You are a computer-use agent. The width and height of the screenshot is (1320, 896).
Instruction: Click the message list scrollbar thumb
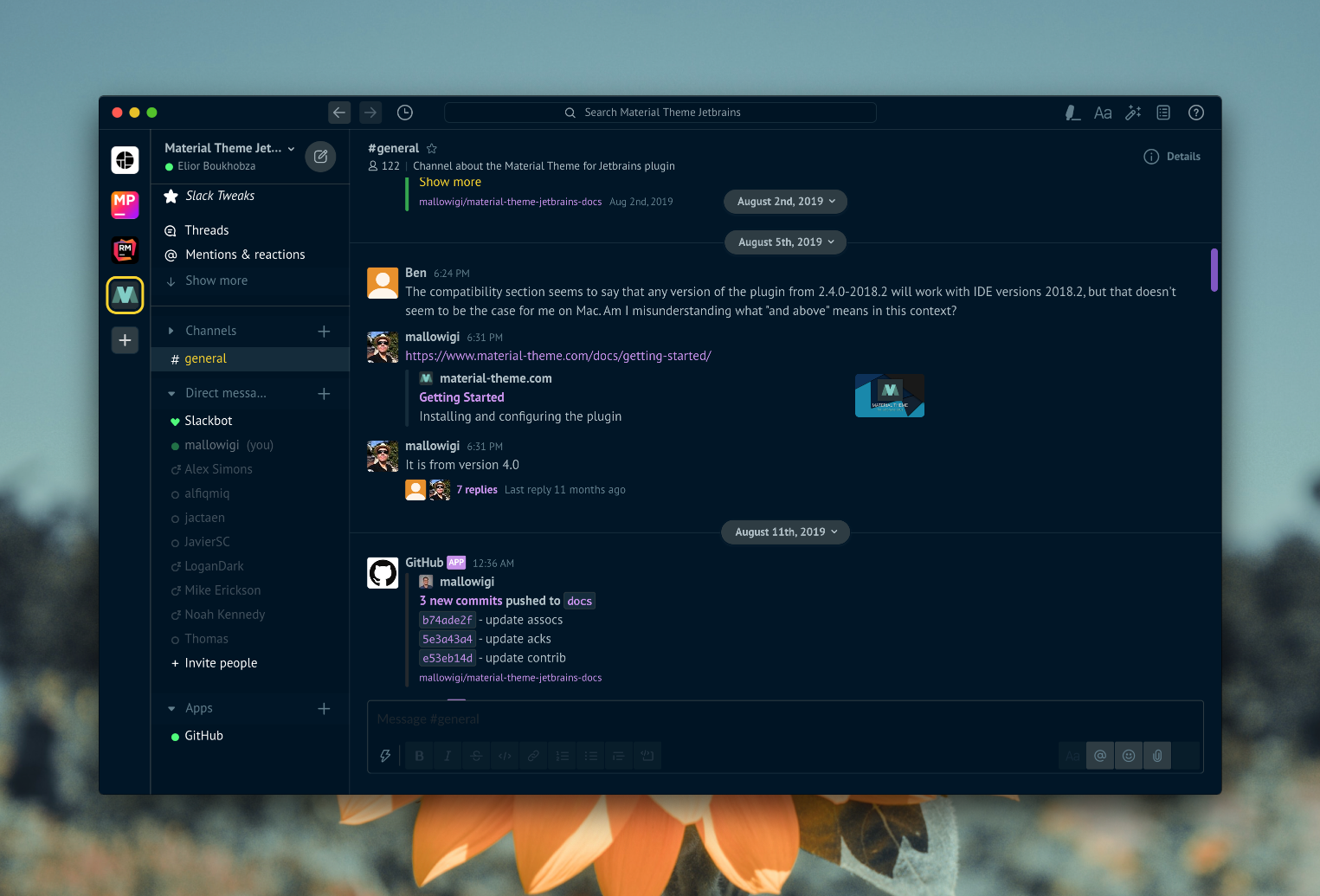[x=1214, y=270]
